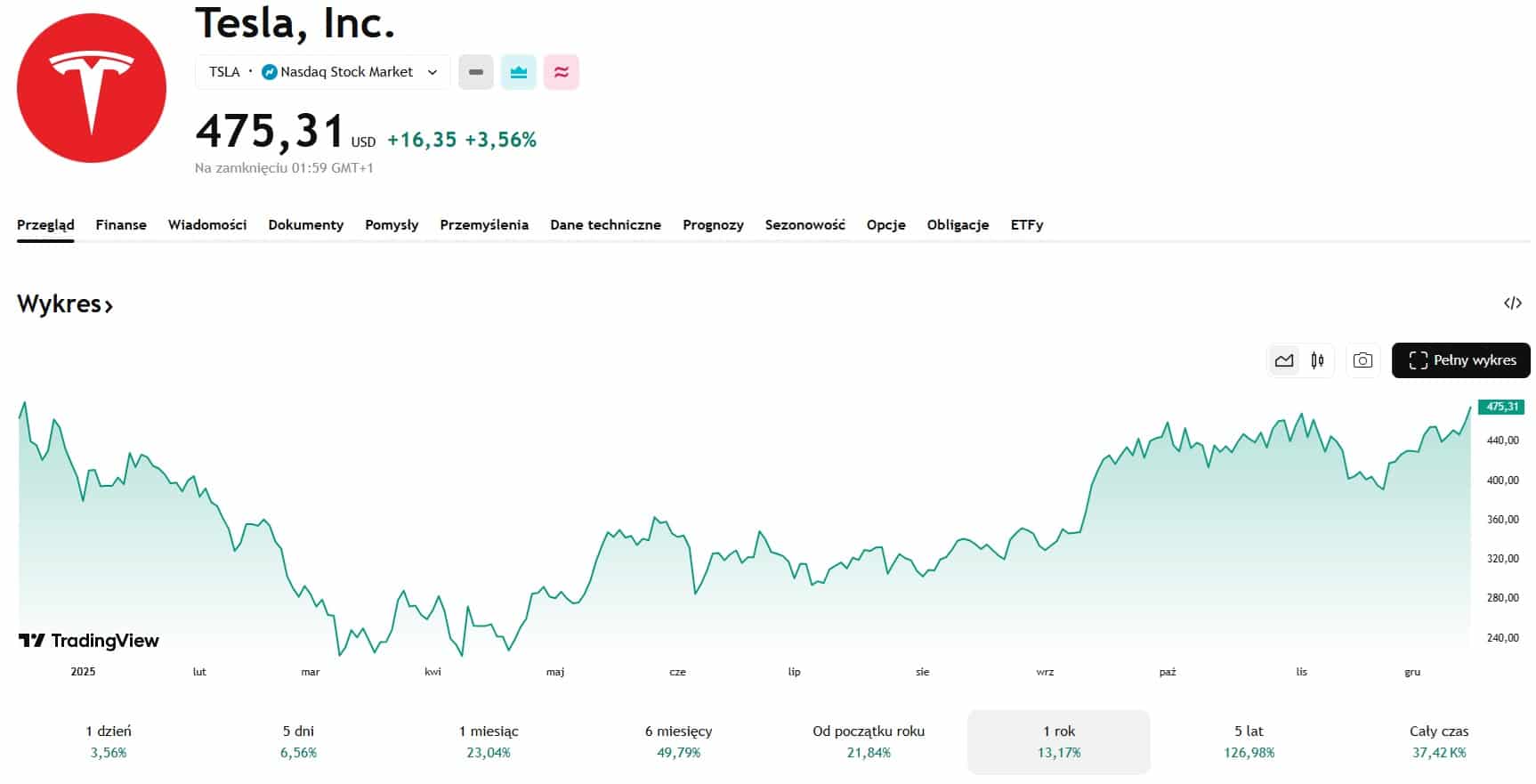Expand the Wykres chart section
Viewport: 1536px width, 784px height.
65,304
